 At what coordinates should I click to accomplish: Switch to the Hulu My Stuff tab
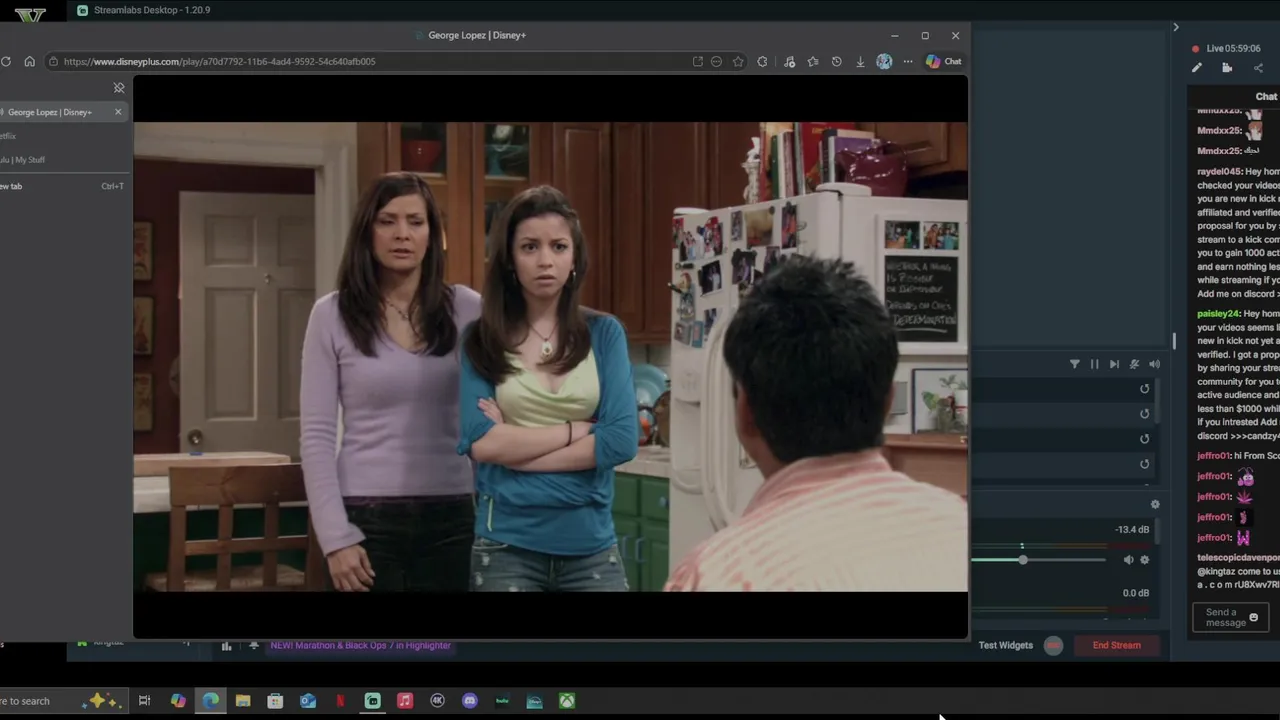(x=62, y=159)
